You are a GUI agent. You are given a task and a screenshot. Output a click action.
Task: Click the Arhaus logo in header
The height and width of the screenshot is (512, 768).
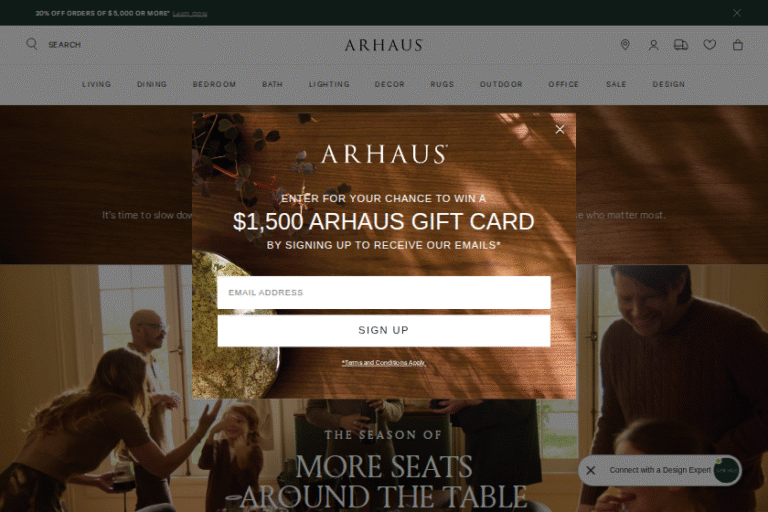384,45
